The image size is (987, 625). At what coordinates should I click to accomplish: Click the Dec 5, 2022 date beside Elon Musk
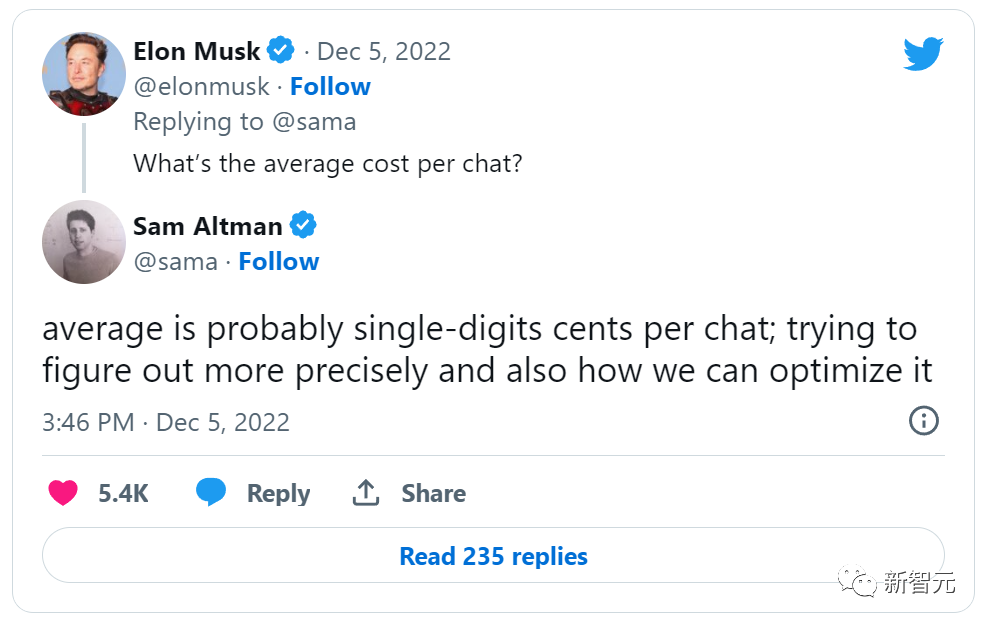click(384, 51)
